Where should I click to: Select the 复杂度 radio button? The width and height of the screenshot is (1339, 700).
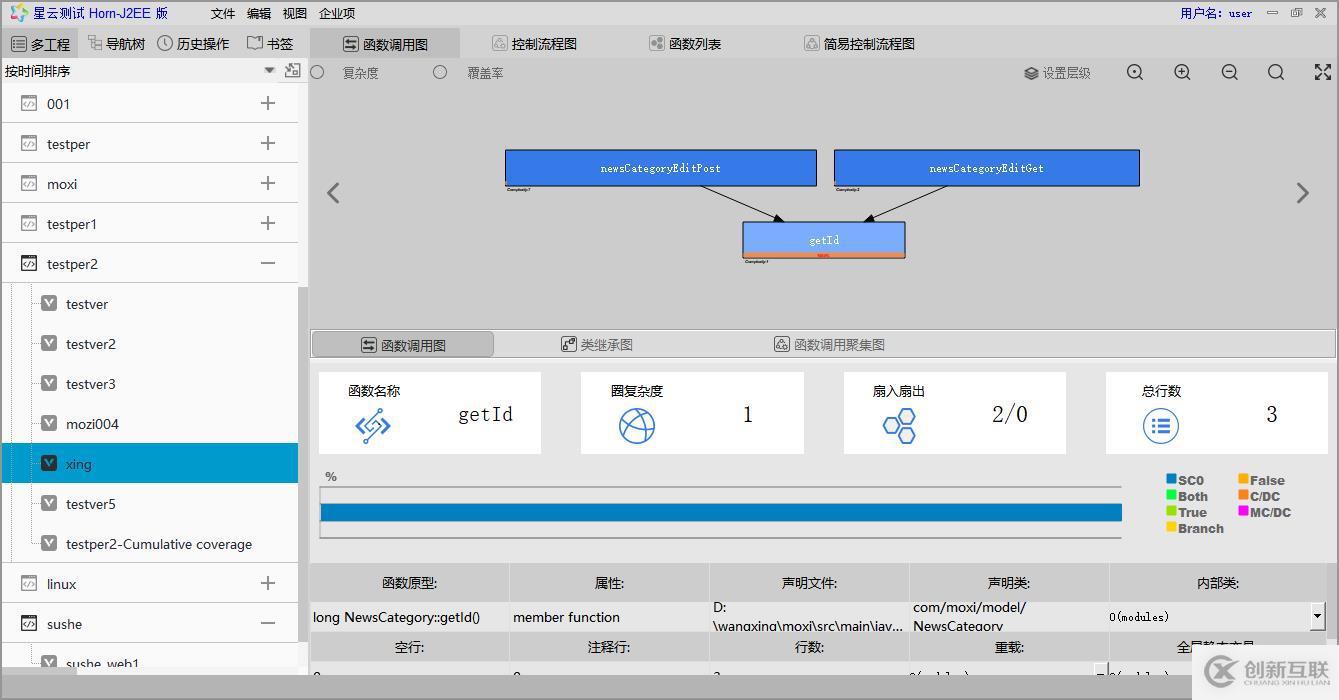(x=316, y=72)
